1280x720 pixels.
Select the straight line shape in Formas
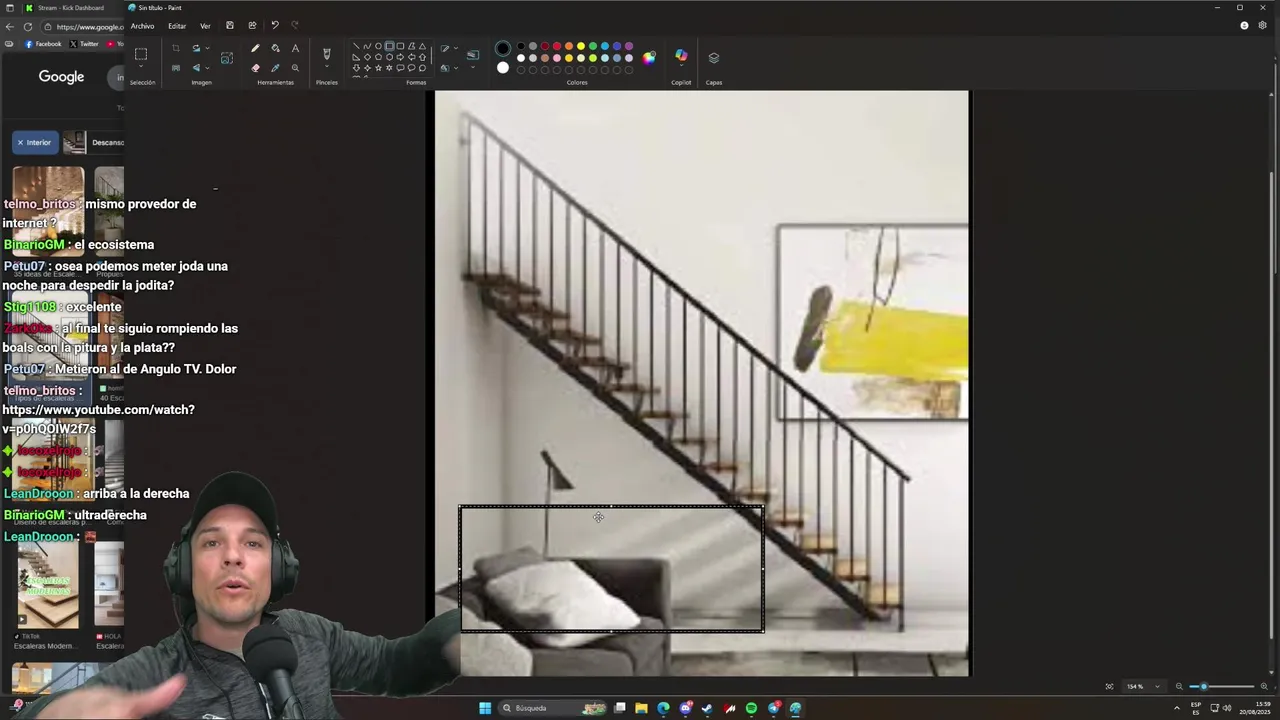pos(356,46)
